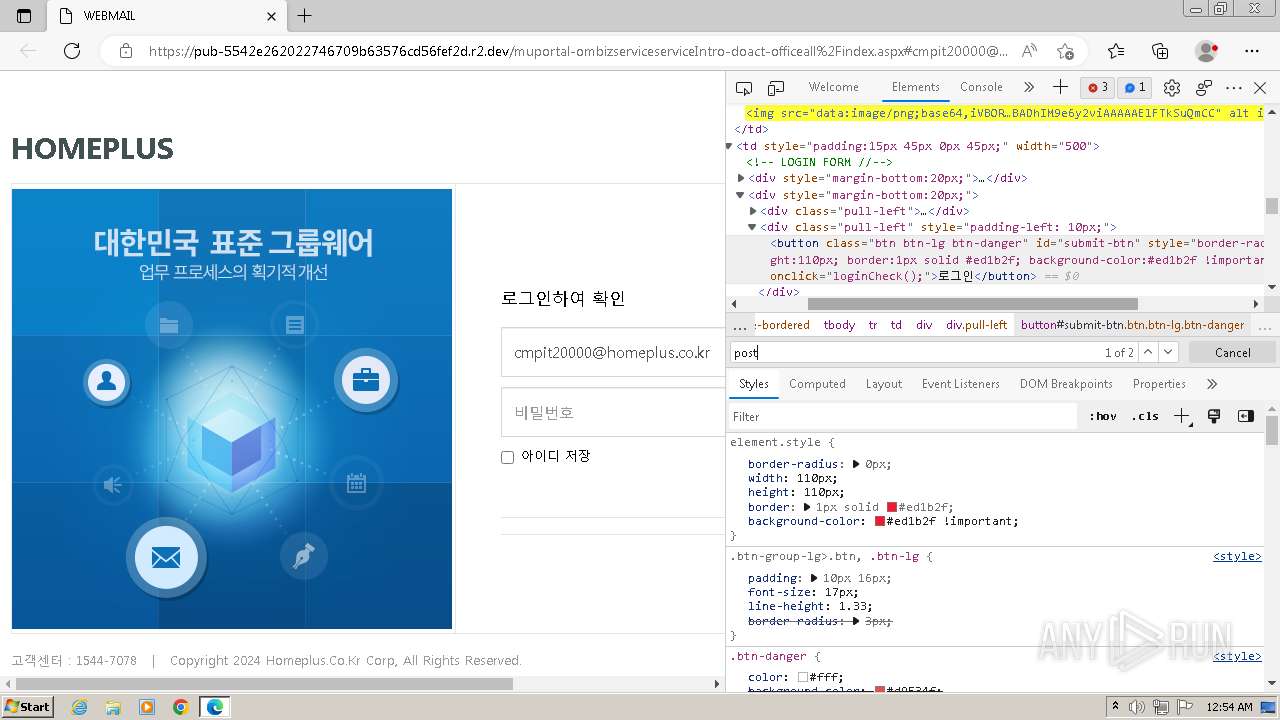Click the email address input field
This screenshot has width=1280, height=720.
pyautogui.click(x=612, y=352)
